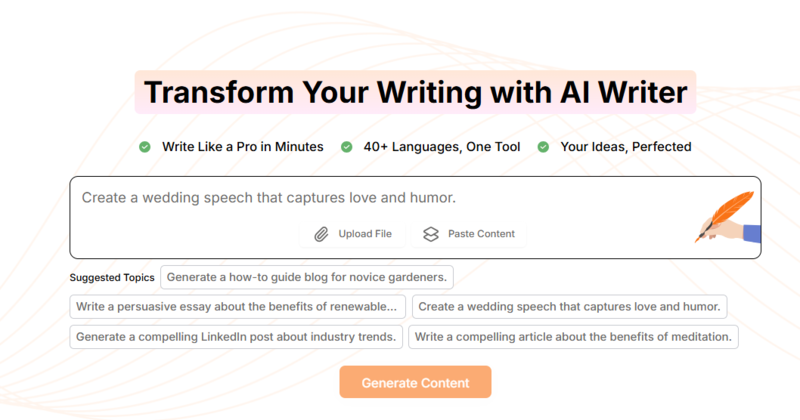Screen dimensions: 800x420
Task: Click the Write Like a Pro in Minutes text
Action: click(x=243, y=147)
